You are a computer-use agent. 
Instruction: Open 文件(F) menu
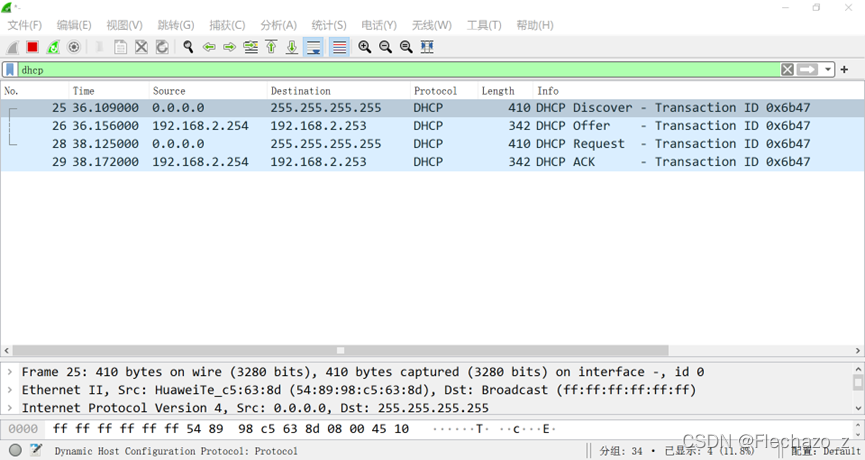point(24,25)
